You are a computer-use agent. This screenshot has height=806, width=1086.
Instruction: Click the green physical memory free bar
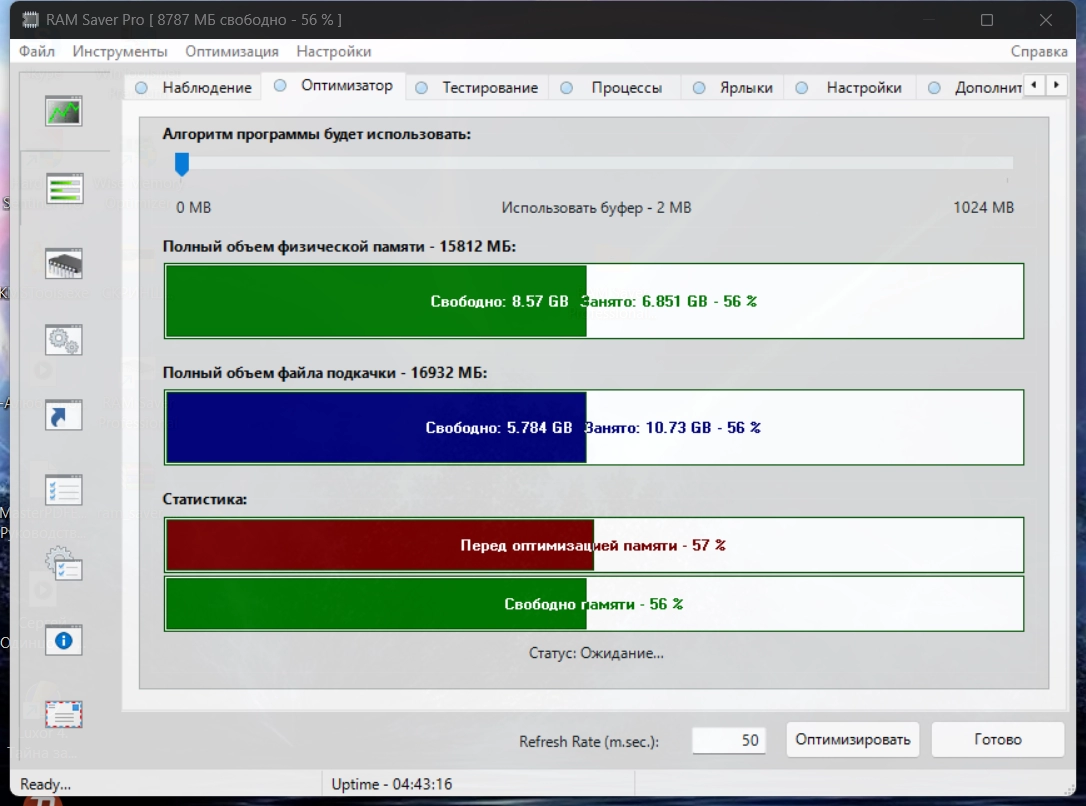(376, 301)
